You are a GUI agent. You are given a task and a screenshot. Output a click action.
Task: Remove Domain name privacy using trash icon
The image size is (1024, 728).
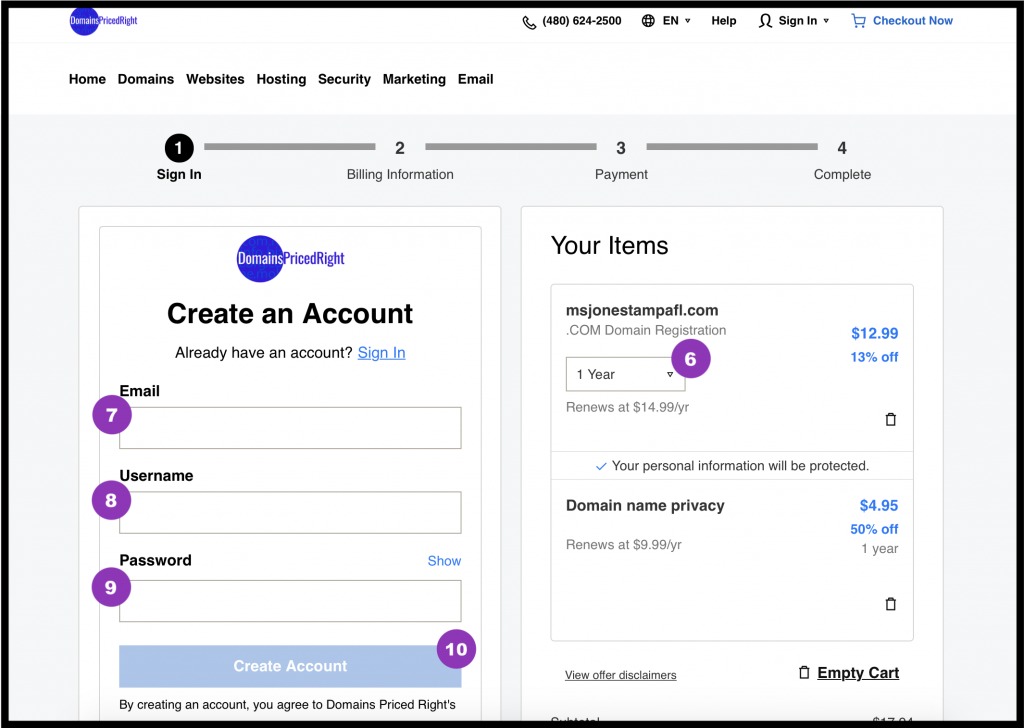pos(890,604)
